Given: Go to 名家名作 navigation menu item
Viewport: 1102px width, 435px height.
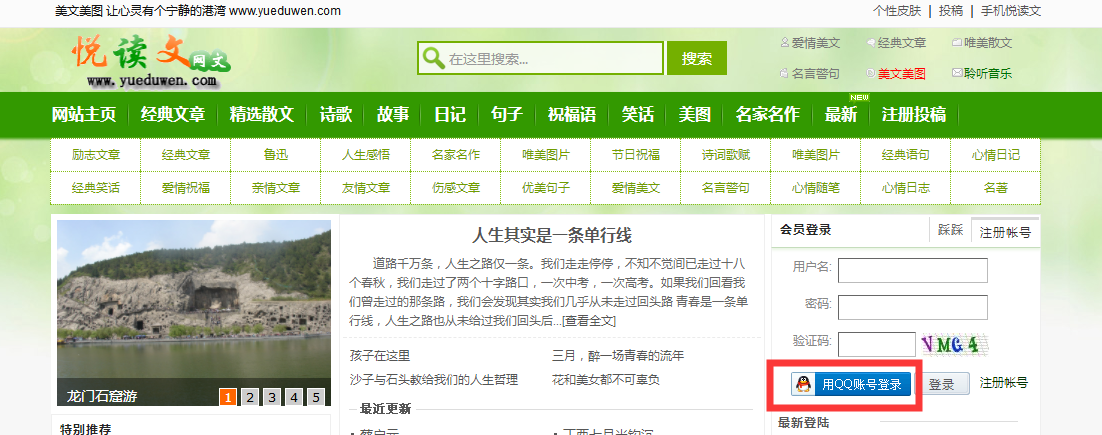Looking at the screenshot, I should pyautogui.click(x=767, y=114).
